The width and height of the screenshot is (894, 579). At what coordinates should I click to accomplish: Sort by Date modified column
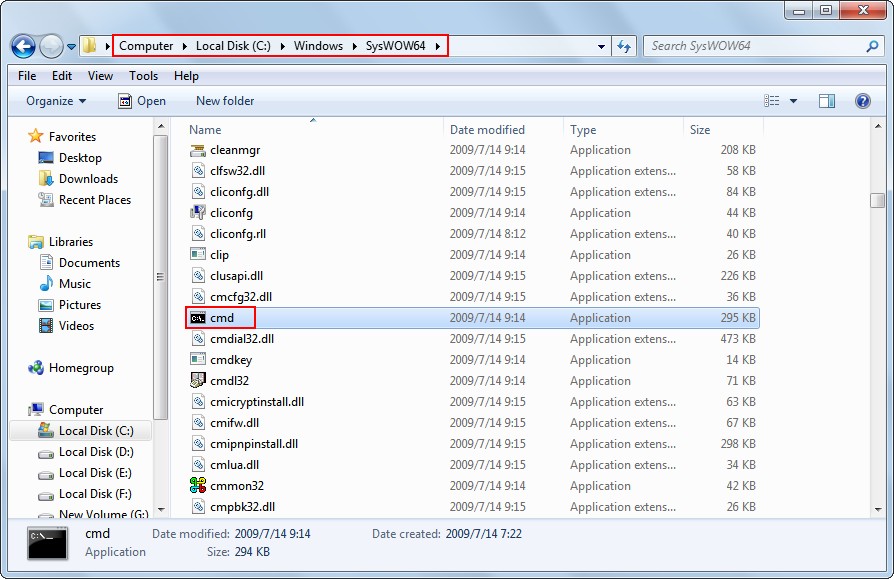click(503, 129)
